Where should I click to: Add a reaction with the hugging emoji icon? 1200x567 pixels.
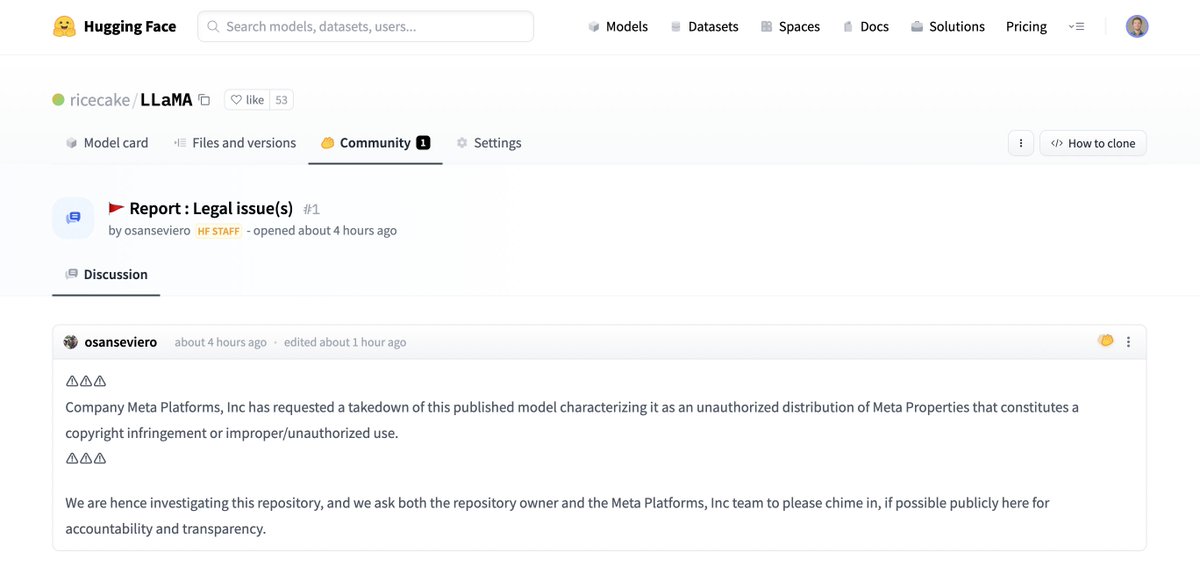tap(1105, 341)
